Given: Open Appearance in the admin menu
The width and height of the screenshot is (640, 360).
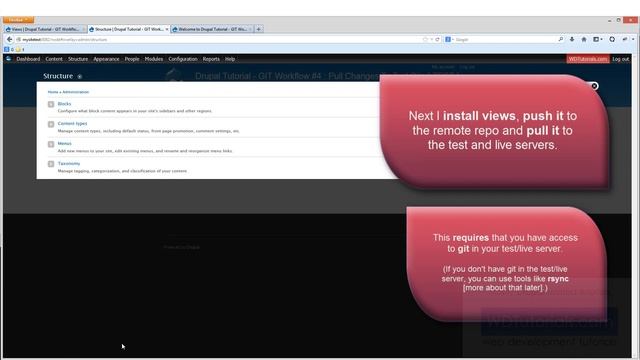Looking at the screenshot, I should 106,59.
